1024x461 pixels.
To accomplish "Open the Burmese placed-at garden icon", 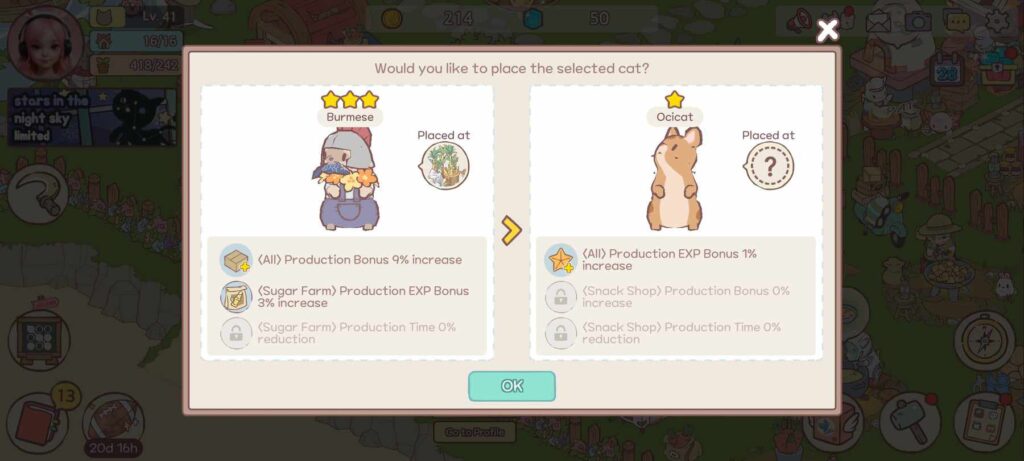I will coord(445,166).
